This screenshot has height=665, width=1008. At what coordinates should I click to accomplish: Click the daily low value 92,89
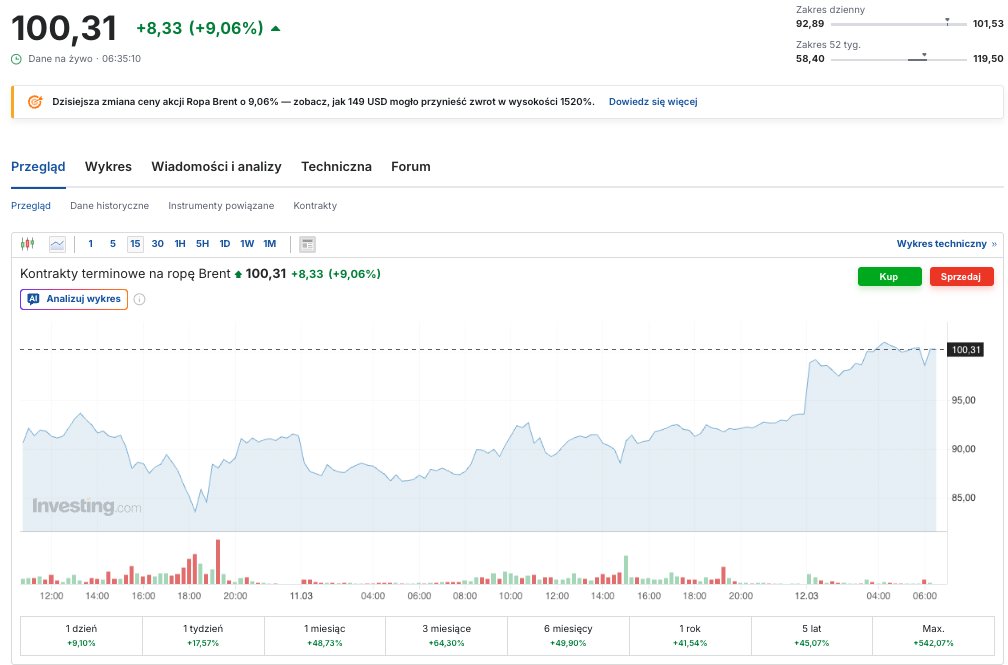click(810, 24)
